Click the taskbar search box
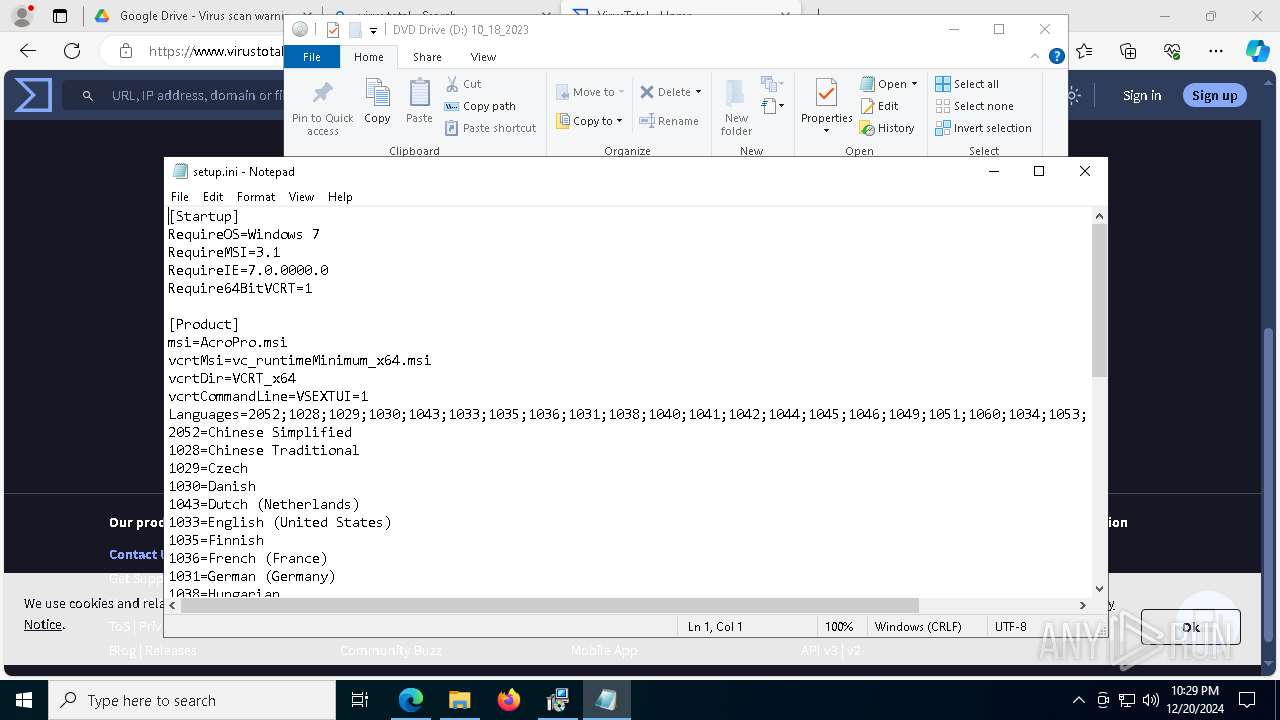Viewport: 1280px width, 720px height. click(192, 700)
